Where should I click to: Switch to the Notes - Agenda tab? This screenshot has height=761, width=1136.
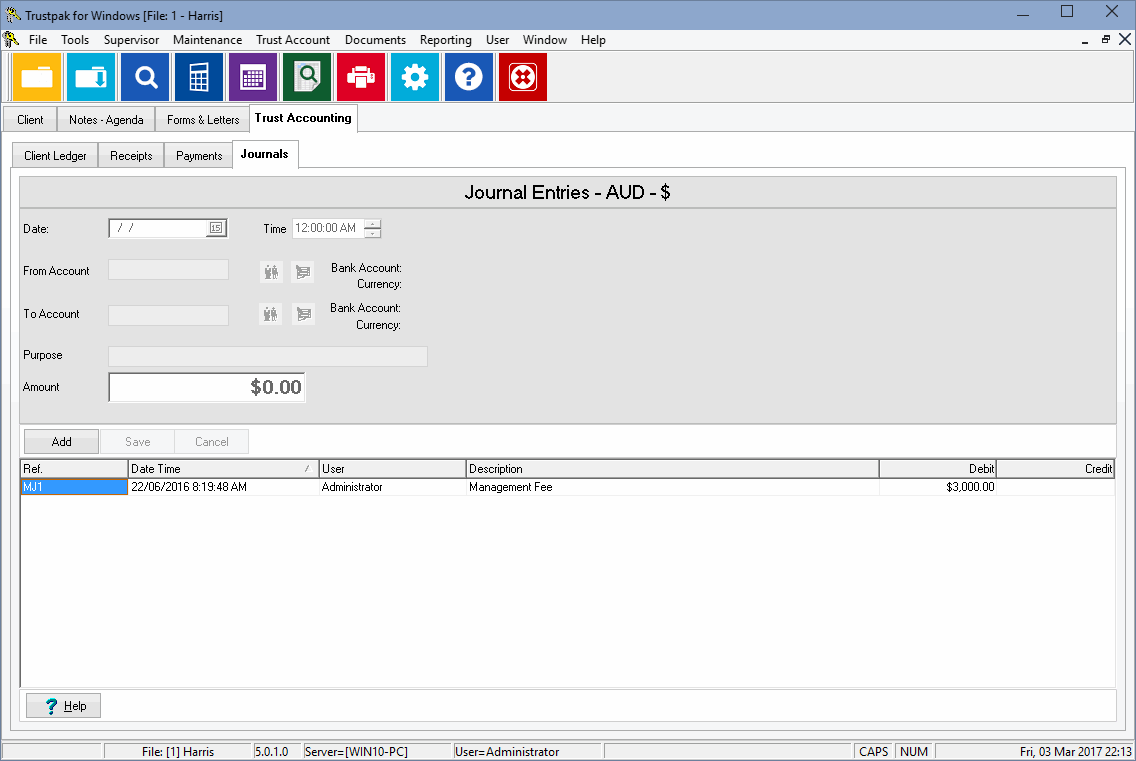pos(106,120)
